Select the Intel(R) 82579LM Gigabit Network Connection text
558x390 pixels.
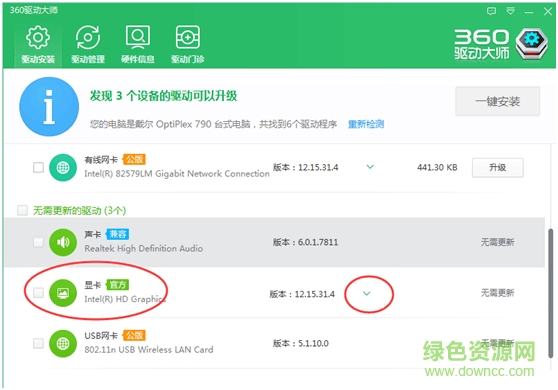pos(177,174)
